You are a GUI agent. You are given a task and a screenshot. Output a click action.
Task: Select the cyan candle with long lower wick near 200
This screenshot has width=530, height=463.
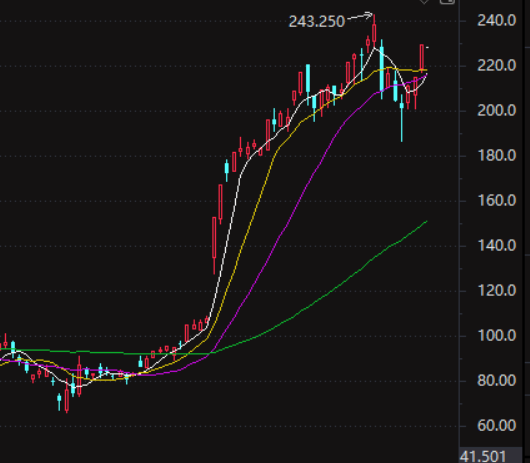point(402,117)
